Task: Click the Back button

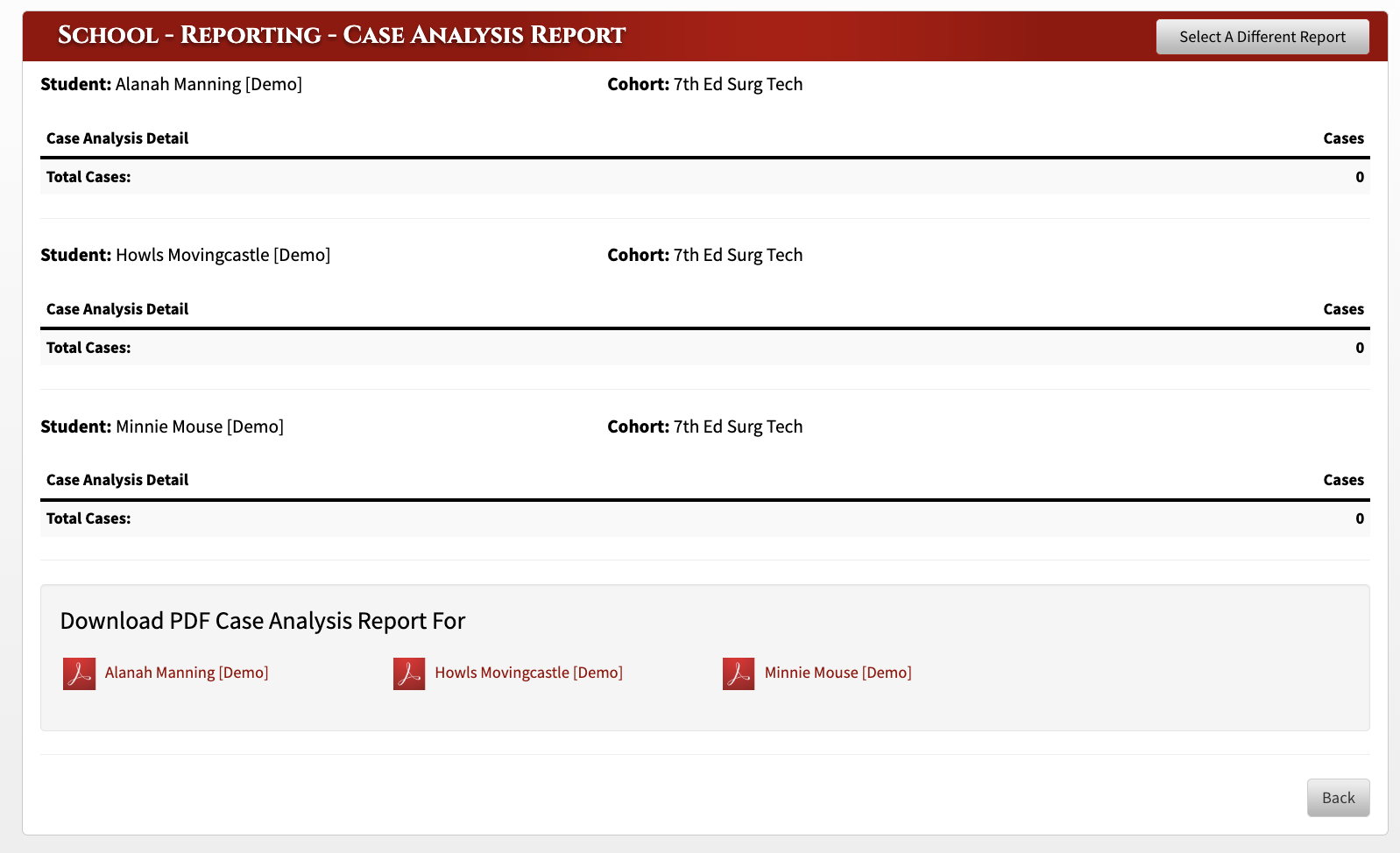Action: [x=1338, y=798]
